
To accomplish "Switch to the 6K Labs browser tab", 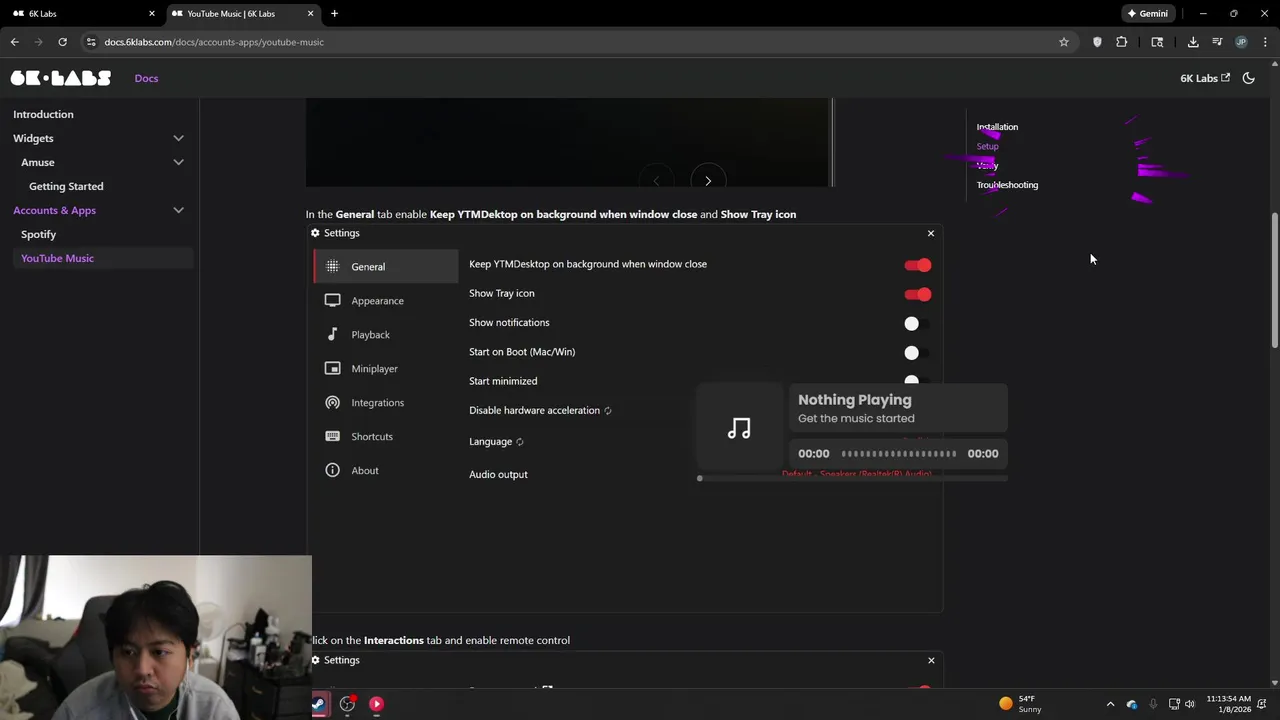I will [84, 13].
